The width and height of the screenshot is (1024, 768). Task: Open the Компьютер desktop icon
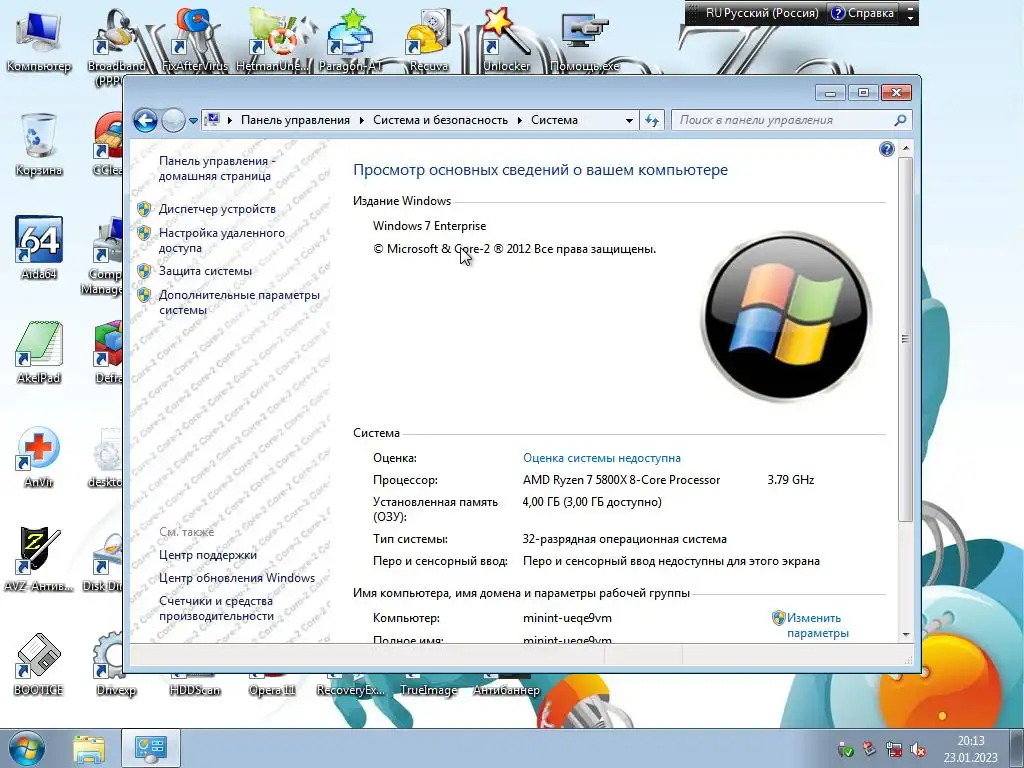click(x=39, y=40)
